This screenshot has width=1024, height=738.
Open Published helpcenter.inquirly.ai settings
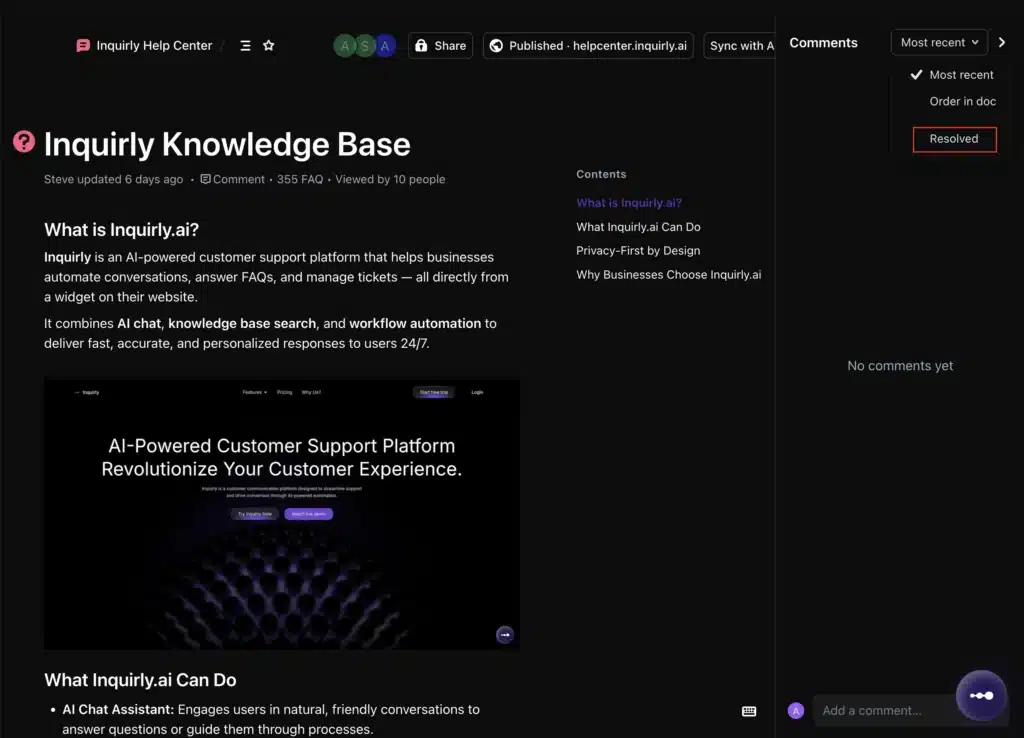tap(588, 46)
